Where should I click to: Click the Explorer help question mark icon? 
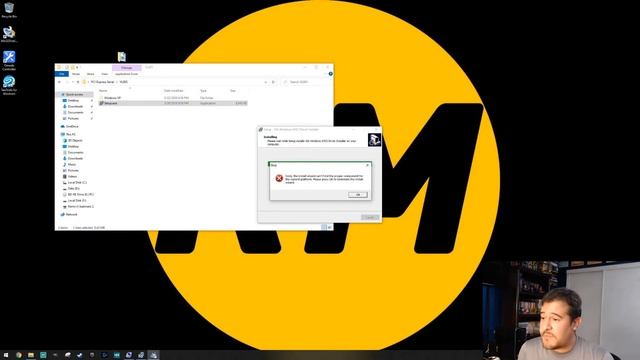click(x=330, y=74)
